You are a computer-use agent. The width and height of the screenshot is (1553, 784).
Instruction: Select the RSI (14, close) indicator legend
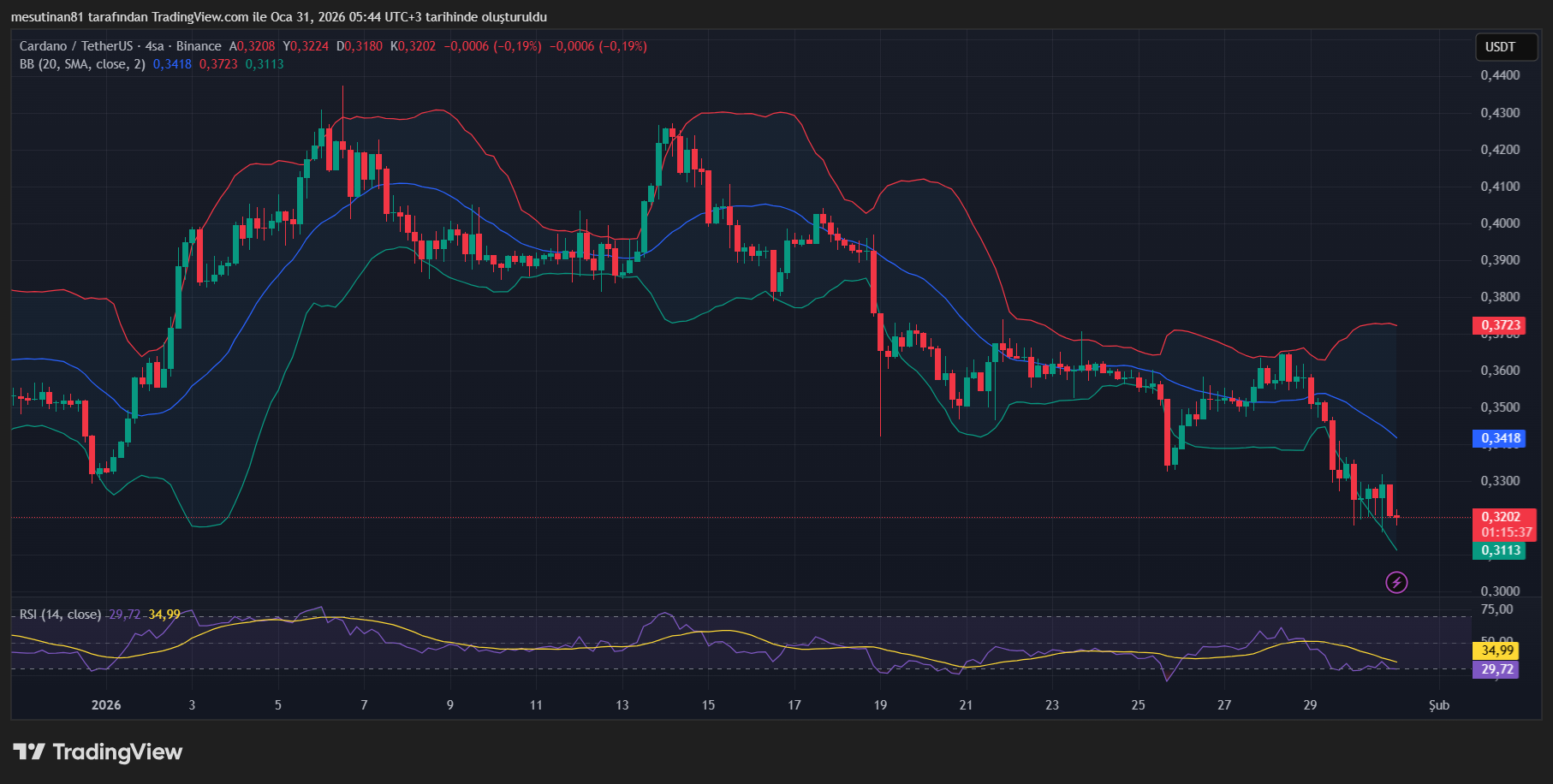point(60,615)
